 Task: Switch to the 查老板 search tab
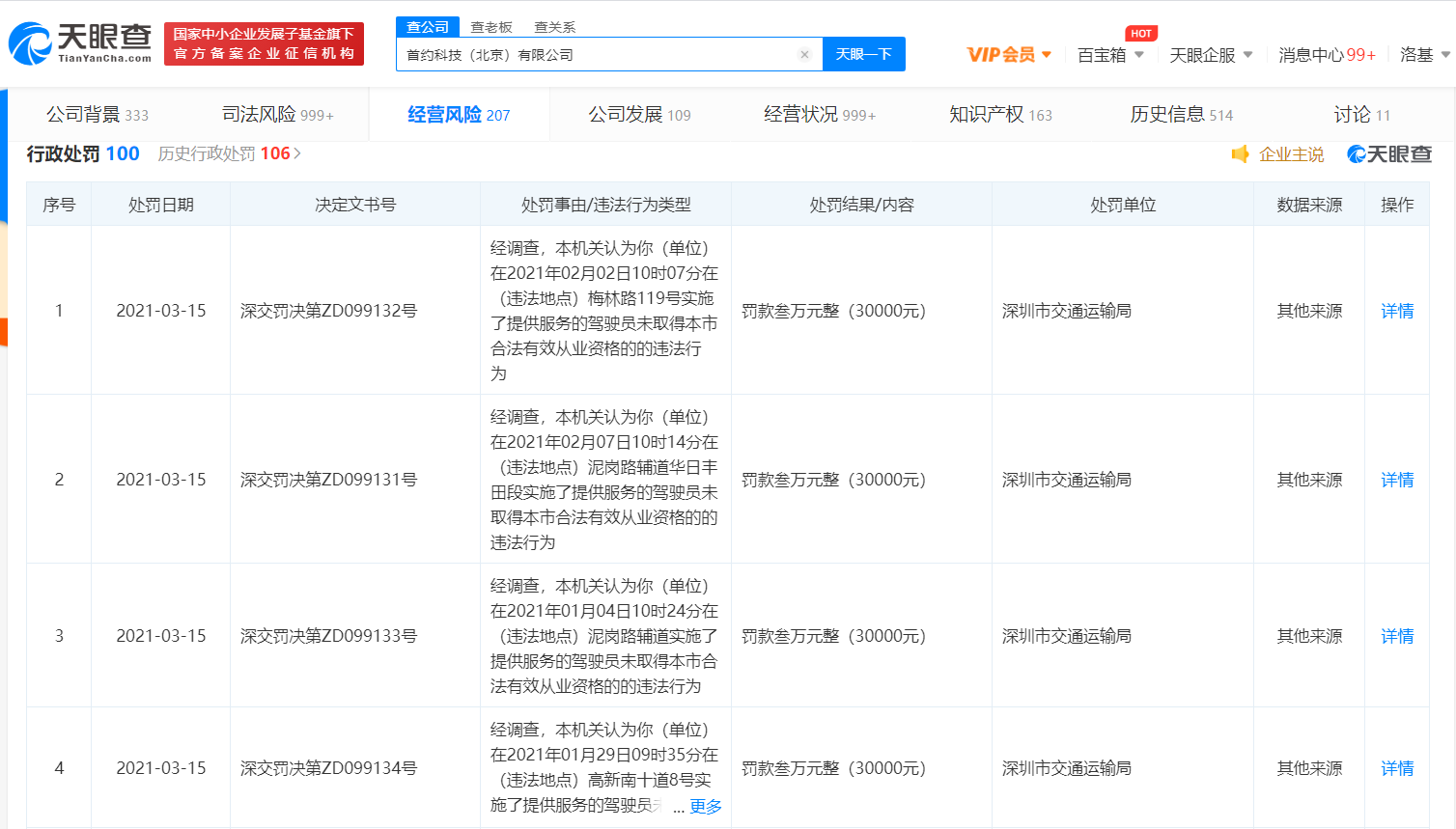(491, 27)
